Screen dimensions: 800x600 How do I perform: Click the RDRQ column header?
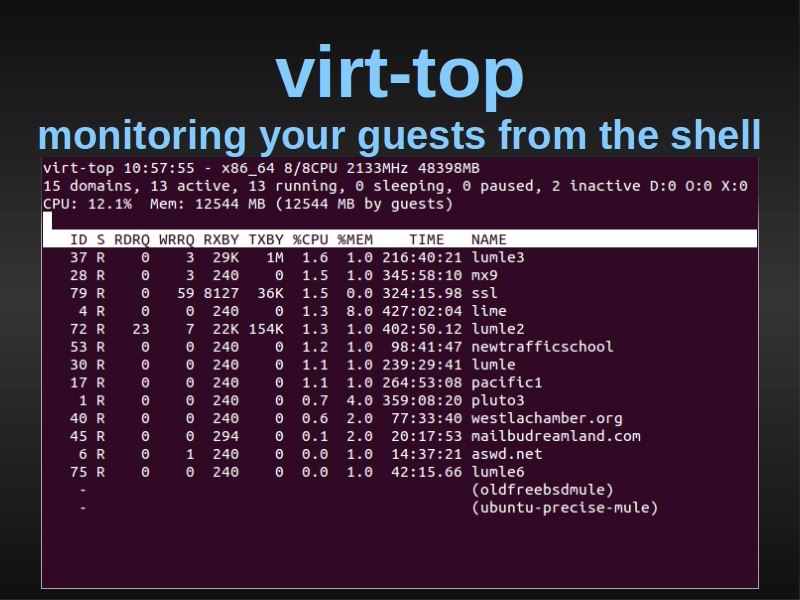click(132, 240)
